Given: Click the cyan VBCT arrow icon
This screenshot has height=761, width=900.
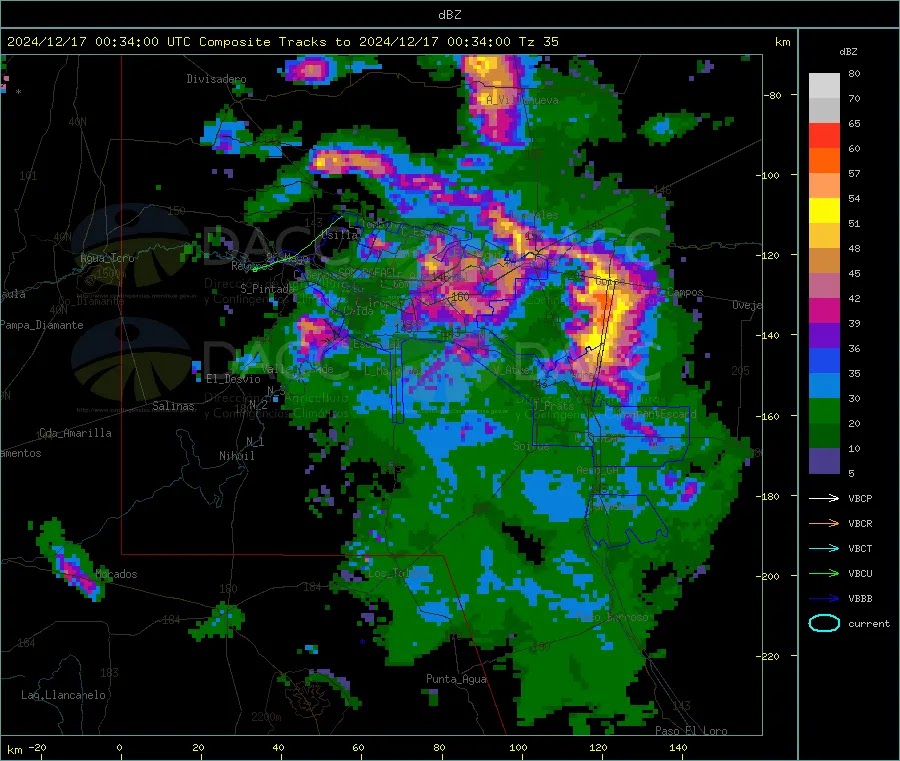Looking at the screenshot, I should point(823,548).
